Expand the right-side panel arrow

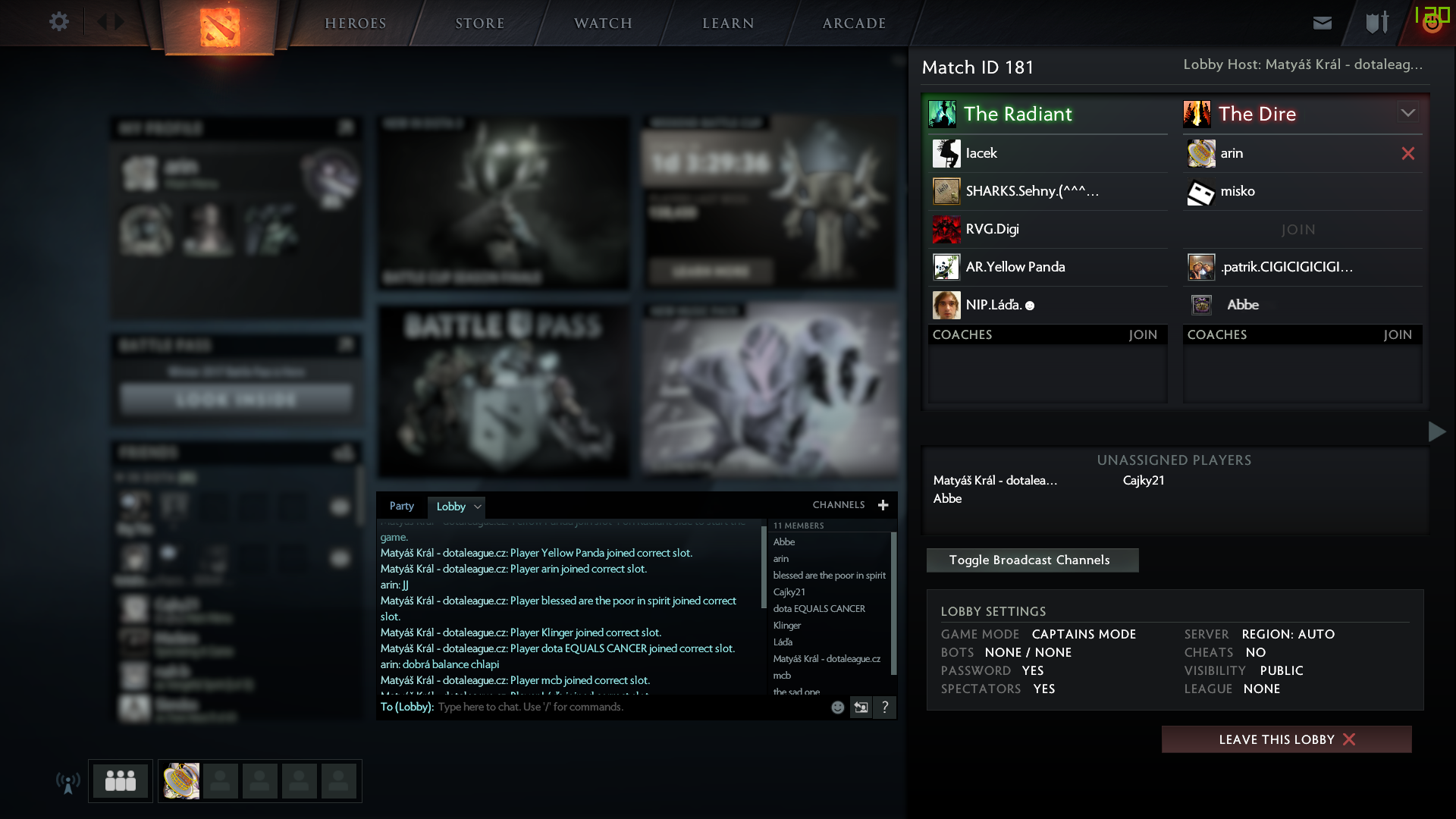(1436, 431)
